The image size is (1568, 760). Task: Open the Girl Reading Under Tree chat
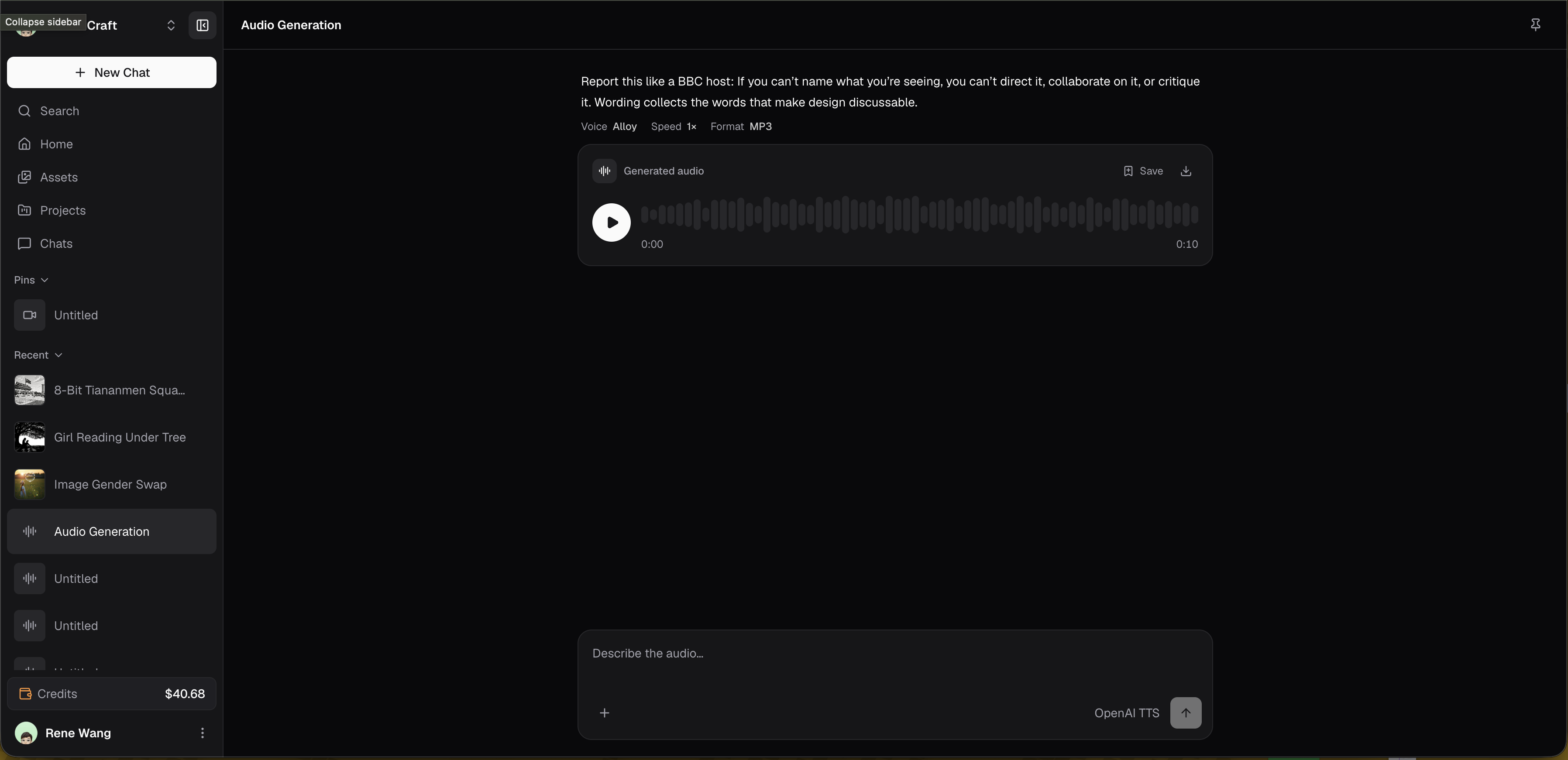click(x=111, y=438)
